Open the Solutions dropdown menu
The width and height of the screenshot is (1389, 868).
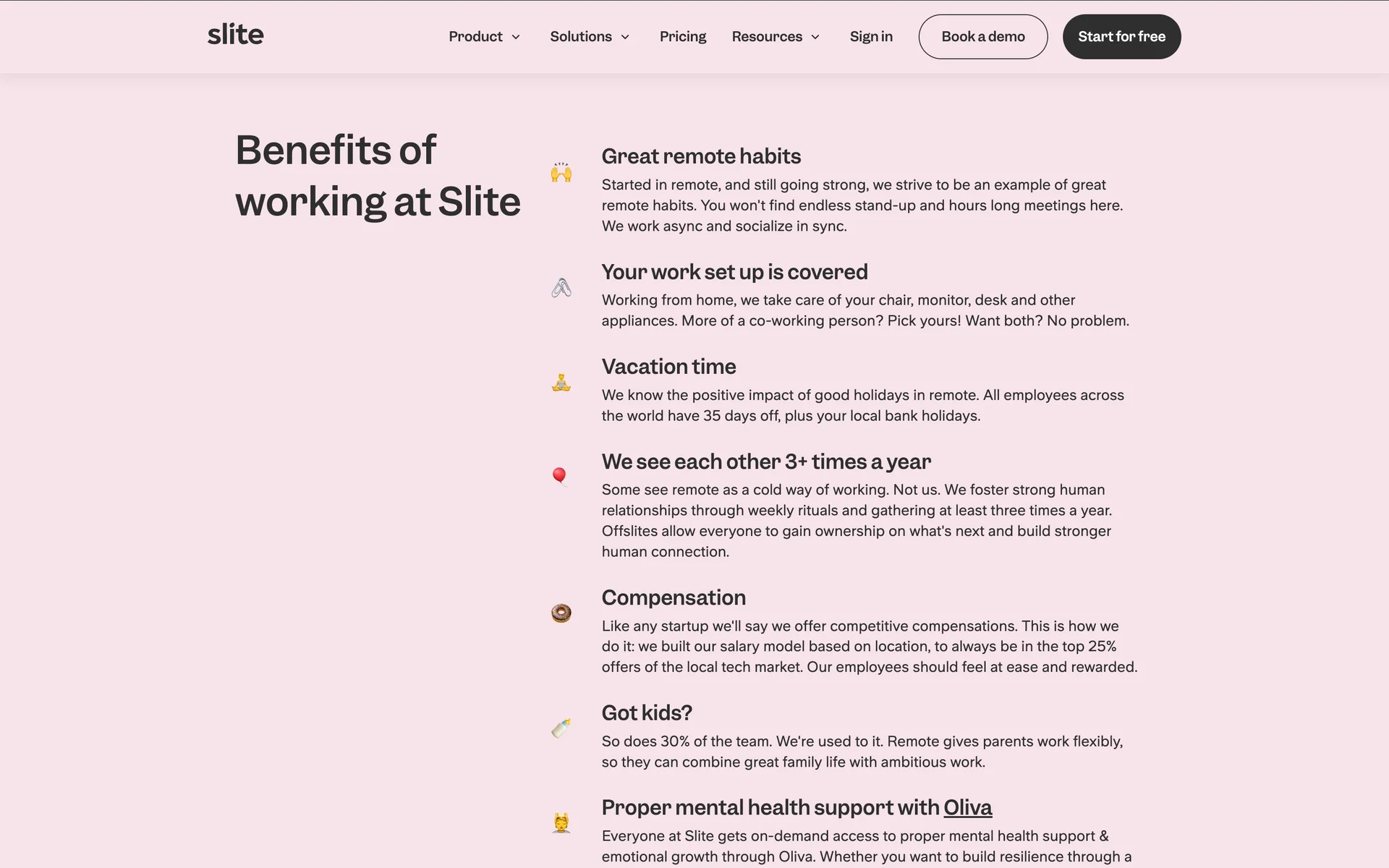(x=590, y=37)
